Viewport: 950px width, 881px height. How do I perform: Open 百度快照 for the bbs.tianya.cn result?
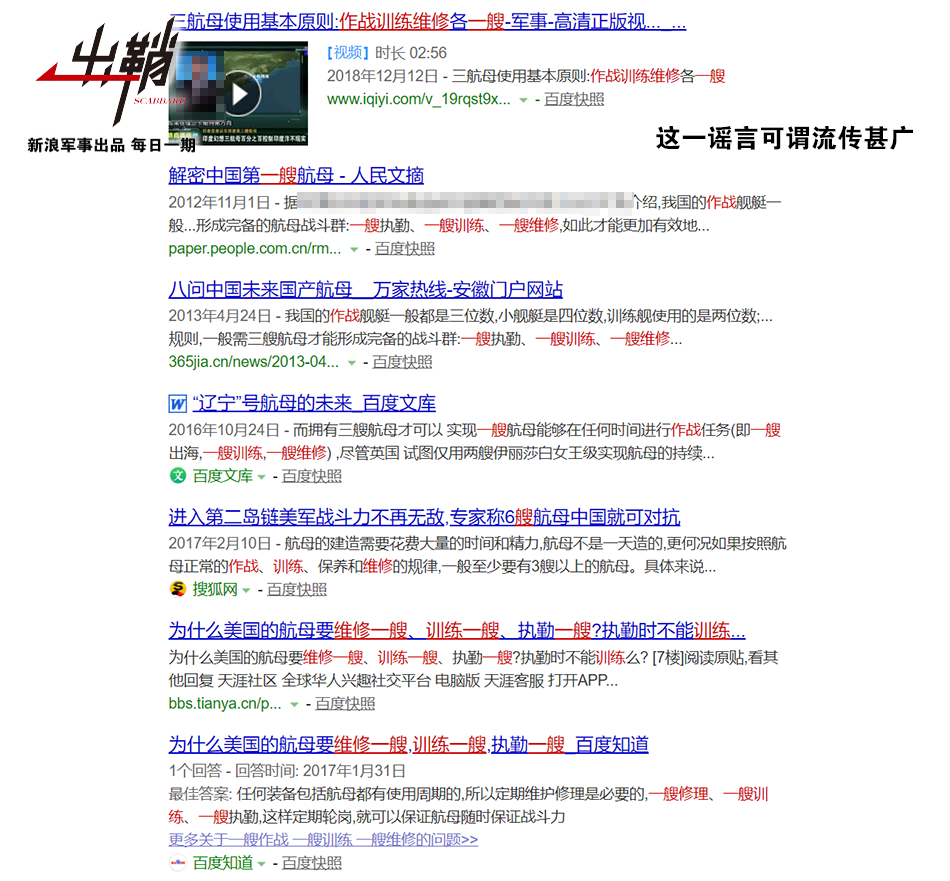[x=345, y=703]
